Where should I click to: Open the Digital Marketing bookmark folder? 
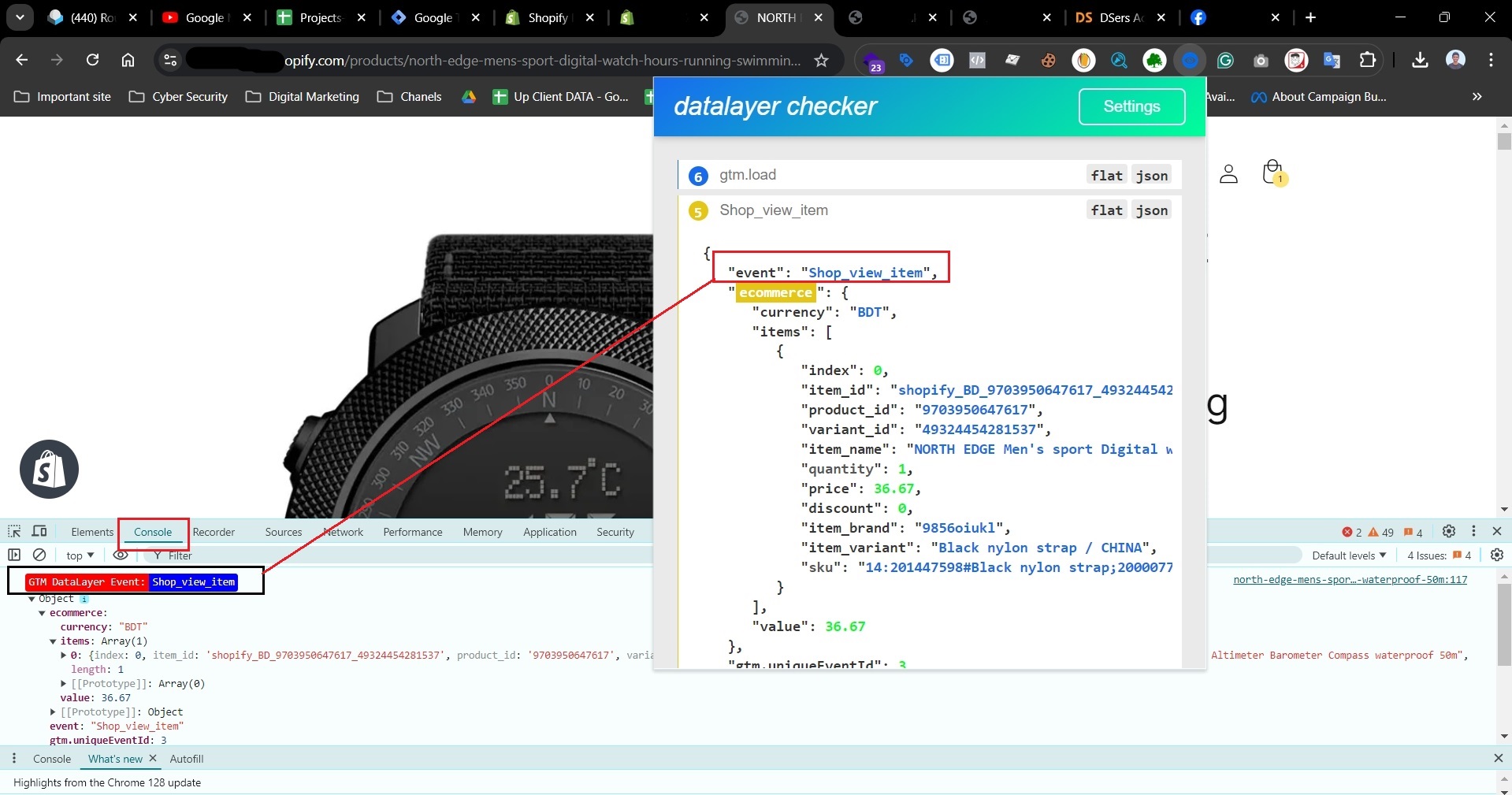303,96
